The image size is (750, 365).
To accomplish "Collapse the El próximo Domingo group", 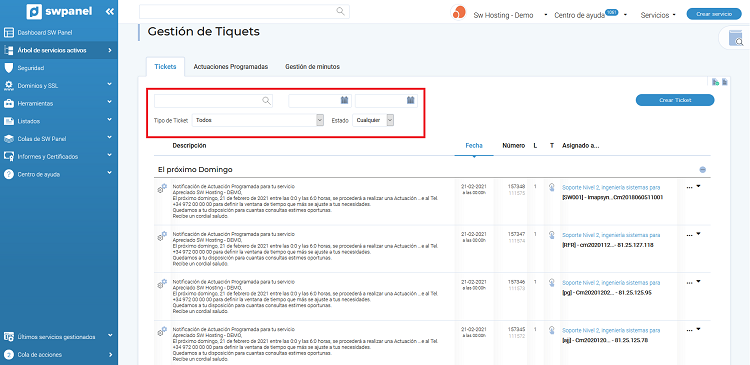I will pos(703,169).
